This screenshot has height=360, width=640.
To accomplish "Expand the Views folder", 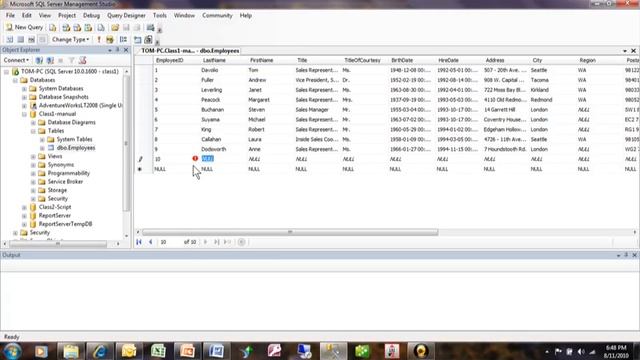I will [33, 156].
